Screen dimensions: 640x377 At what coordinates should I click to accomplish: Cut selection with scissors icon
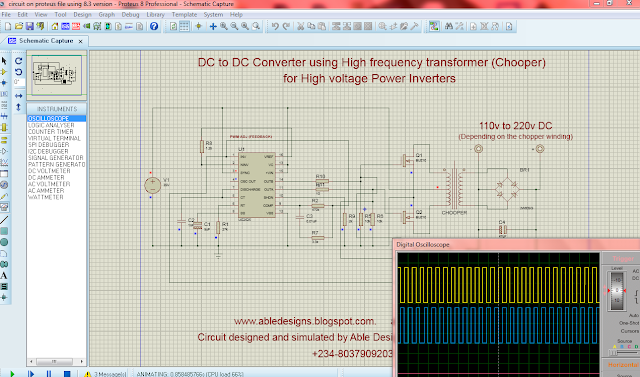pos(300,27)
